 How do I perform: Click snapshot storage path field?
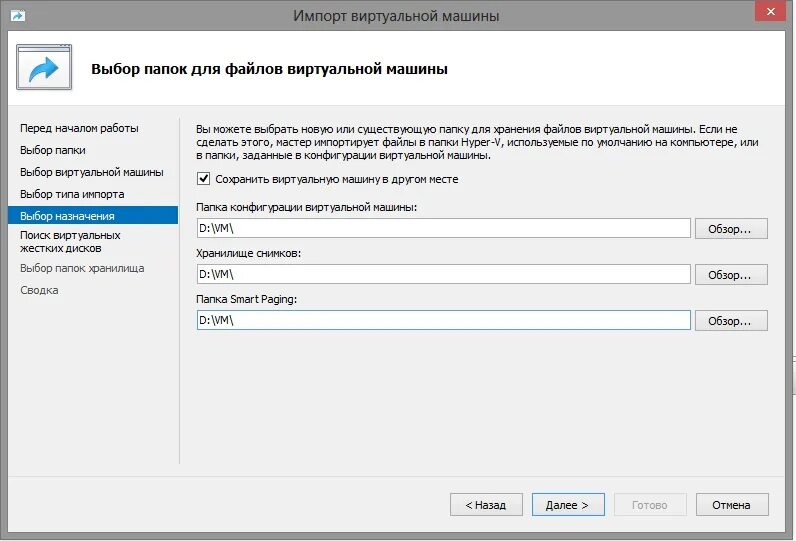point(443,275)
